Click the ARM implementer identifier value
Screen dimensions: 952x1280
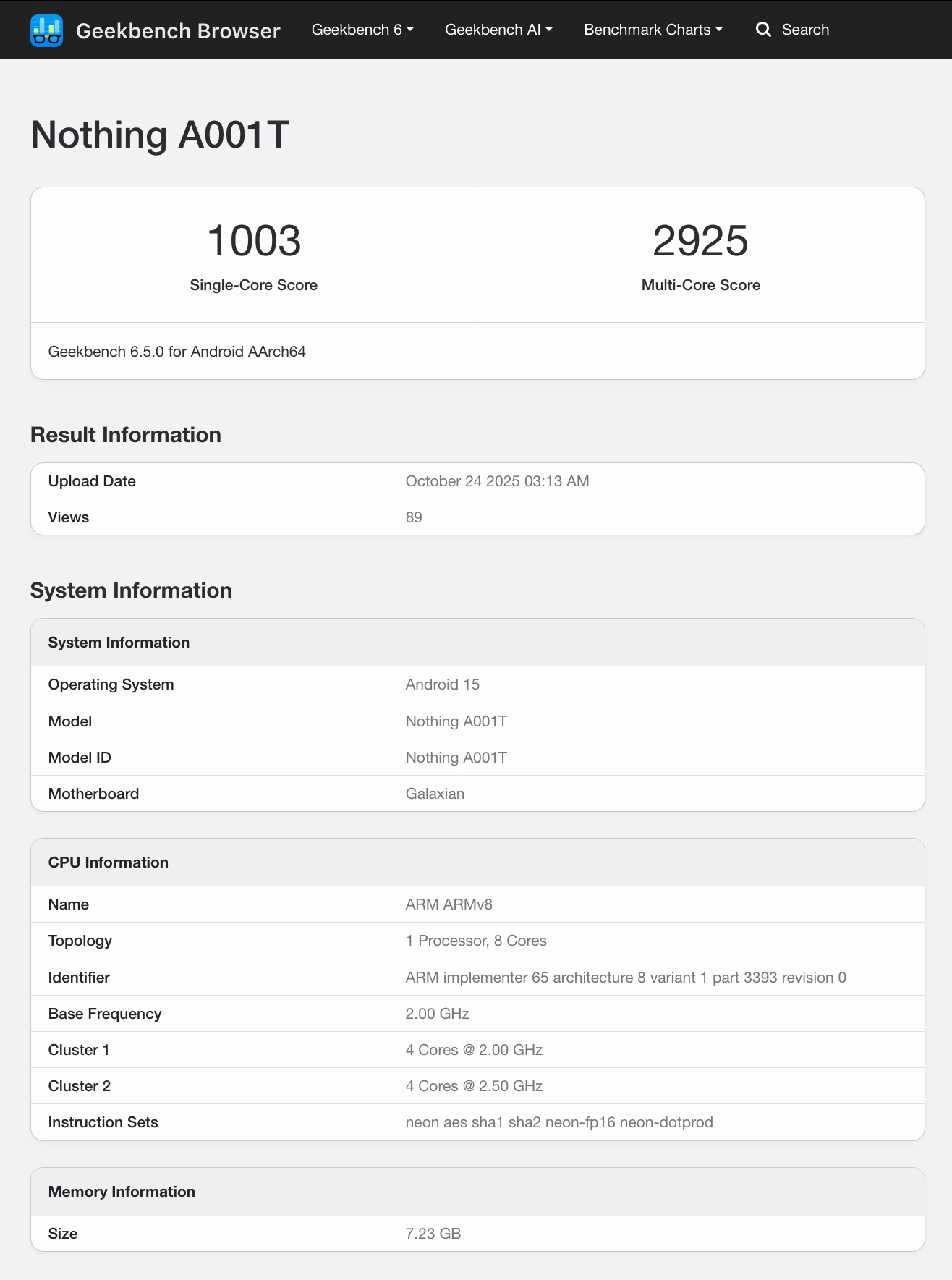pos(626,978)
